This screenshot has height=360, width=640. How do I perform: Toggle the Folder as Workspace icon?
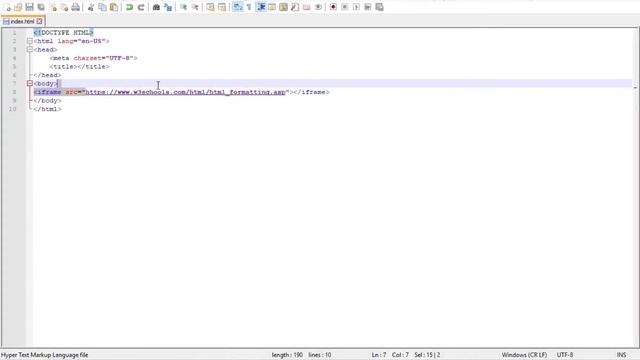307,7
